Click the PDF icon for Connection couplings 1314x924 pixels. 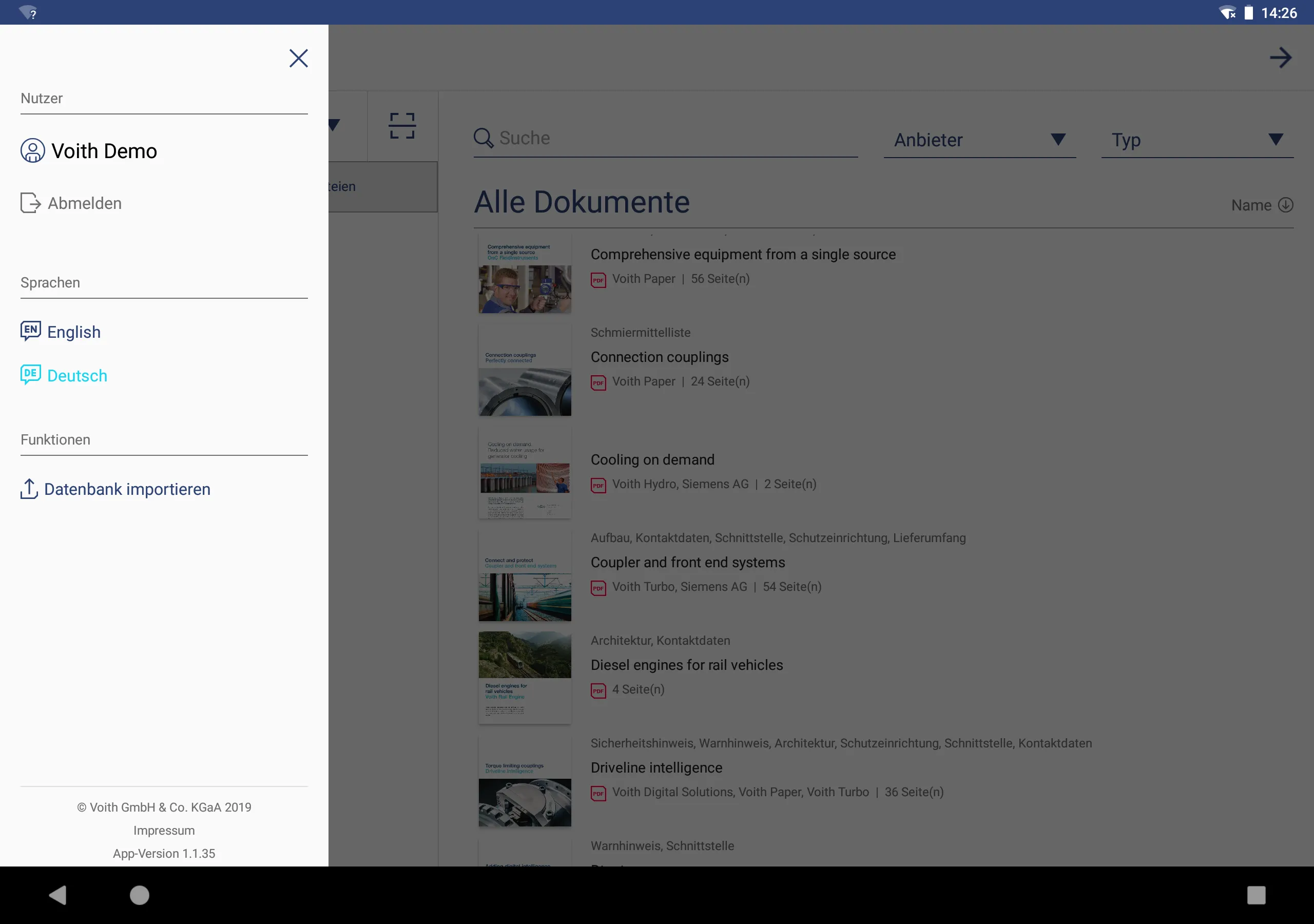tap(598, 381)
